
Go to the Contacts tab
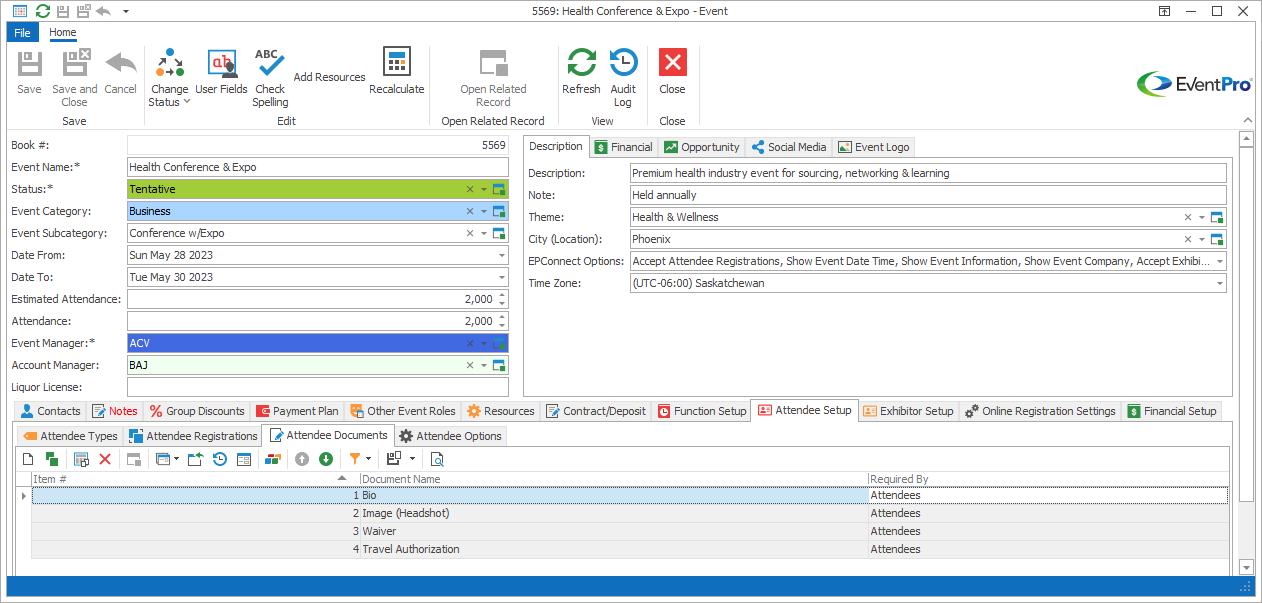click(x=51, y=411)
